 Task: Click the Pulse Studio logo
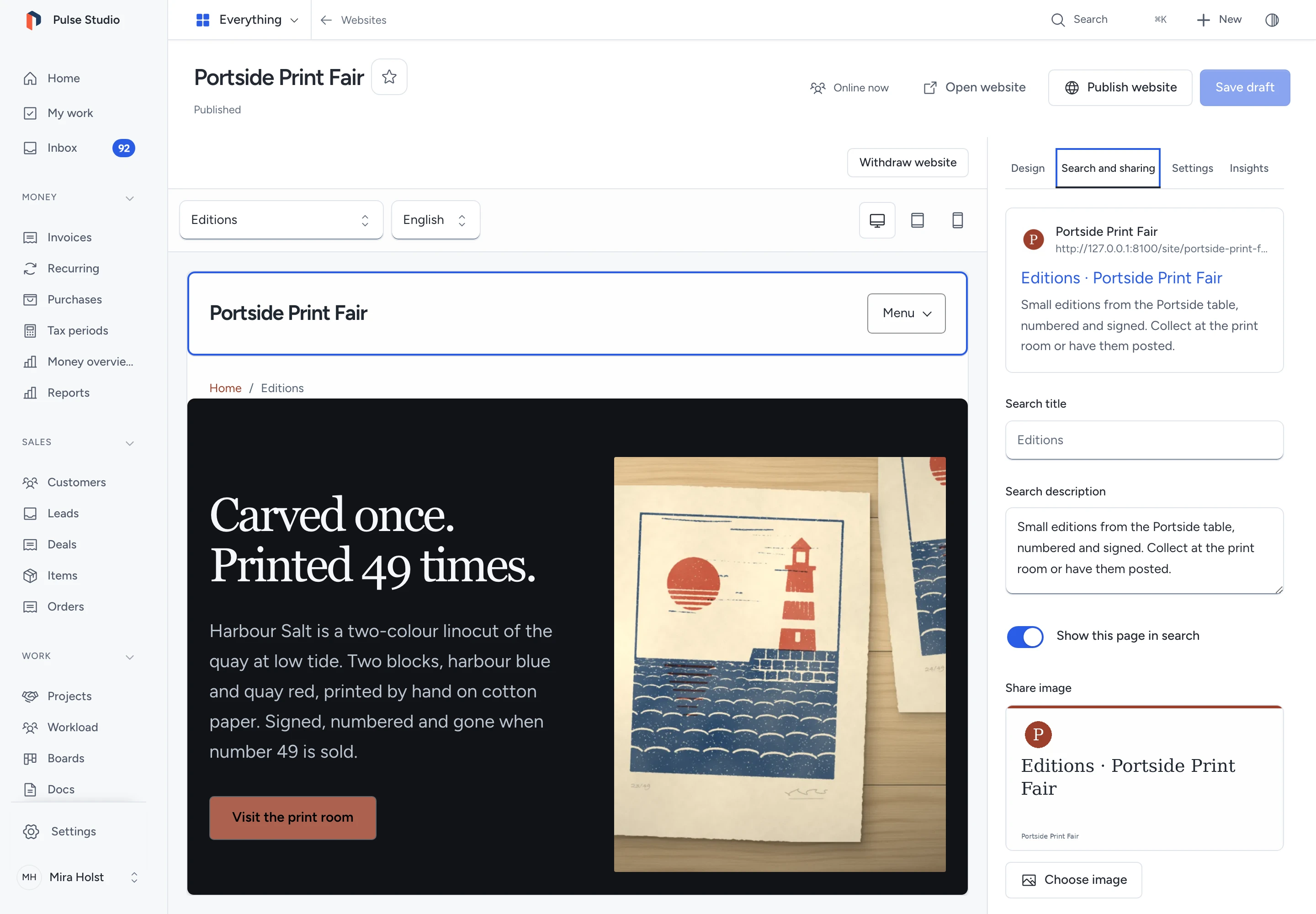33,20
